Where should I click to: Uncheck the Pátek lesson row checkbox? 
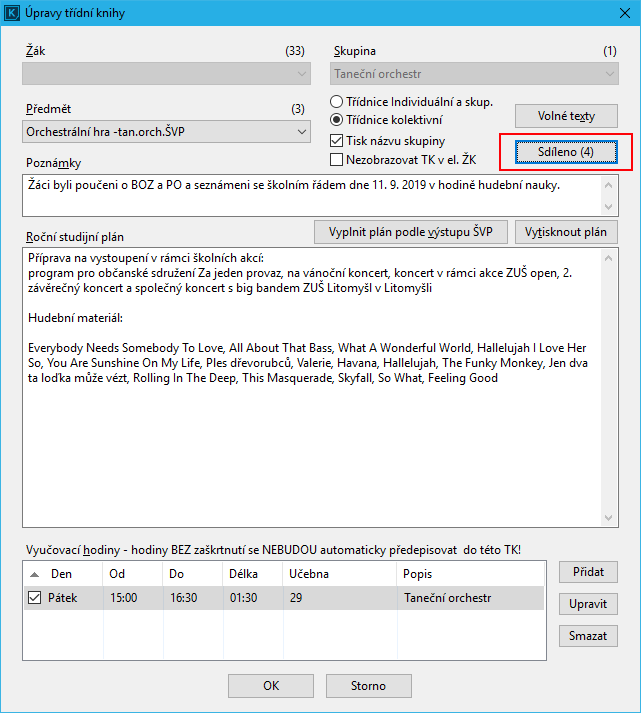coord(35,598)
